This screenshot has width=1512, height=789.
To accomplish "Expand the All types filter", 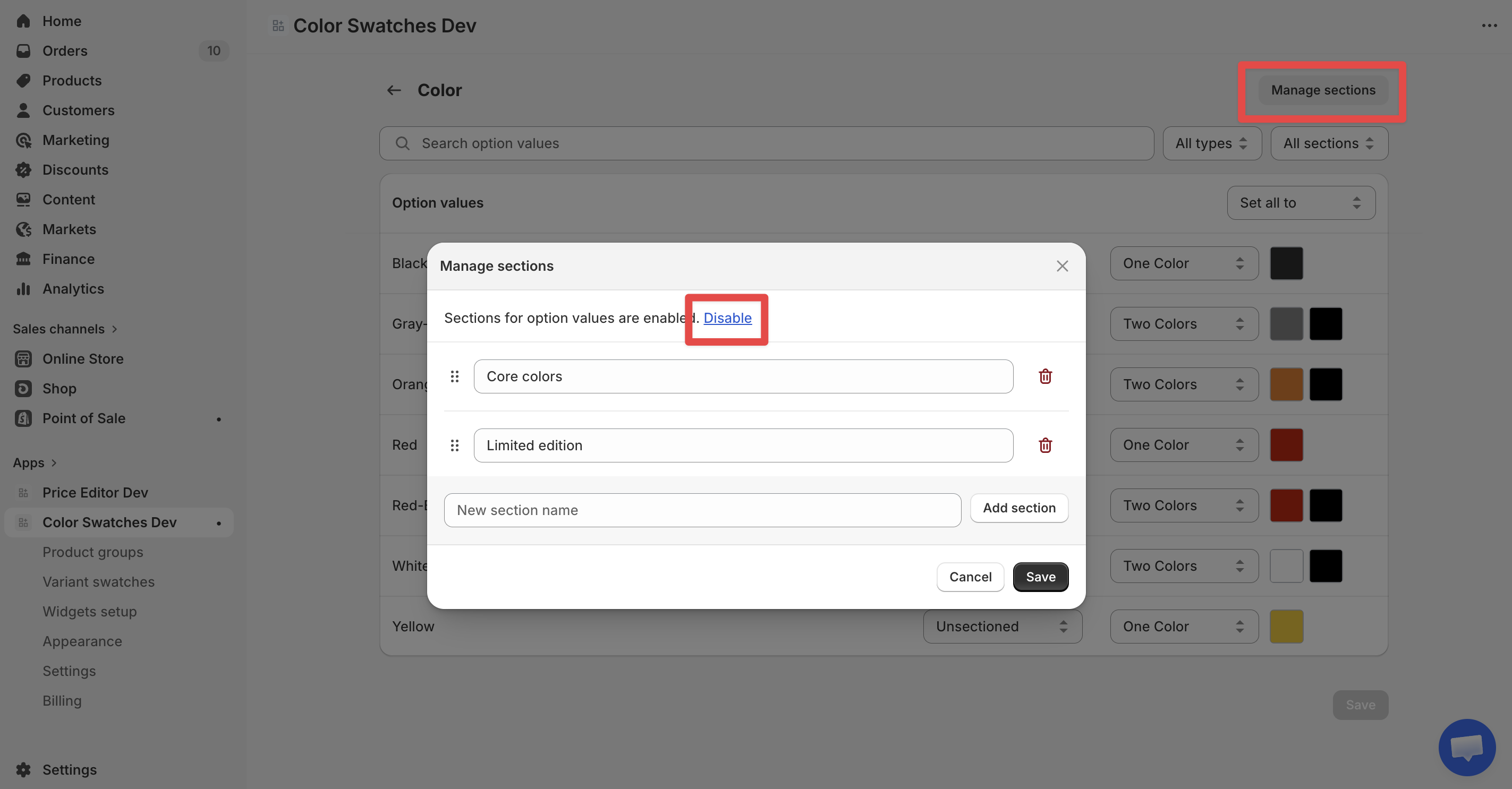I will 1211,144.
